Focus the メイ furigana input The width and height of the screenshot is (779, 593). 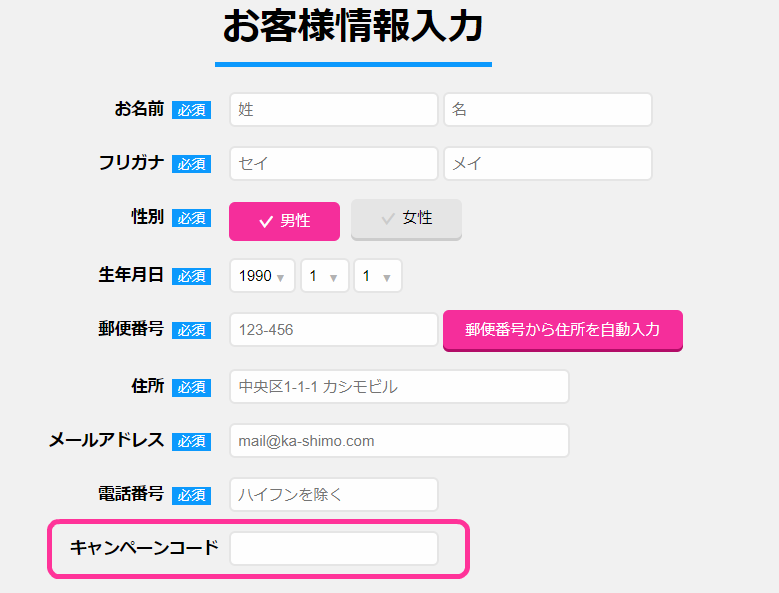coord(547,164)
